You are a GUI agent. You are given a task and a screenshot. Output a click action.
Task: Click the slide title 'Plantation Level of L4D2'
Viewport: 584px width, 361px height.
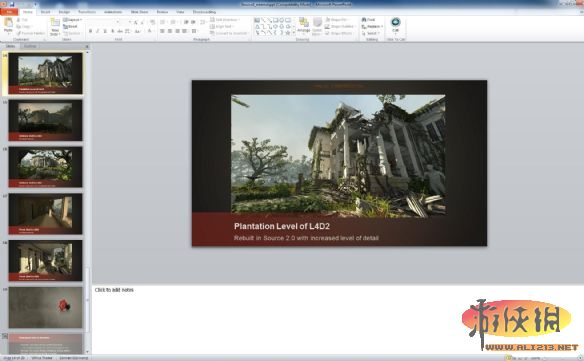point(282,226)
